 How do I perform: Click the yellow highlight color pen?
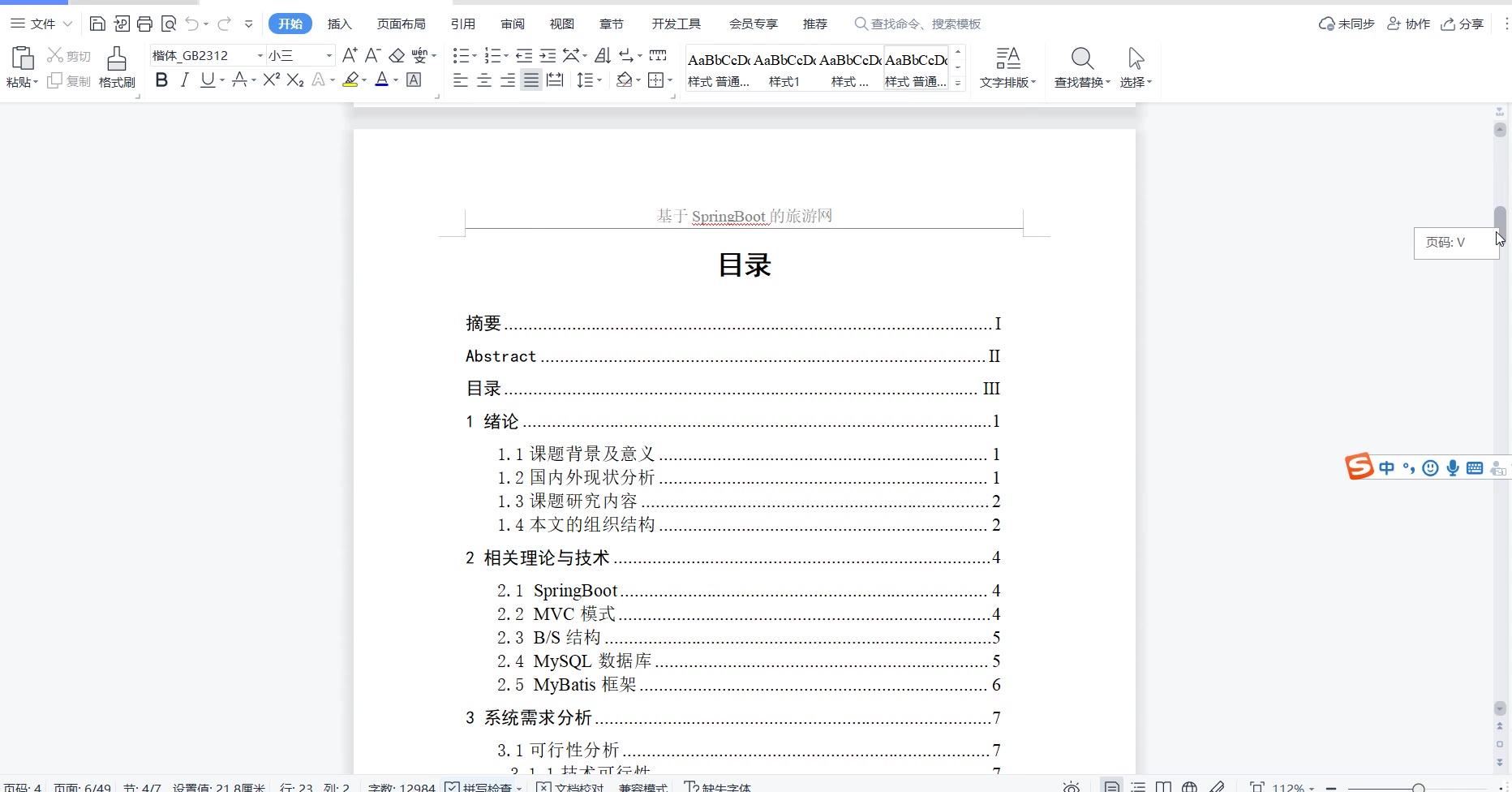[350, 80]
